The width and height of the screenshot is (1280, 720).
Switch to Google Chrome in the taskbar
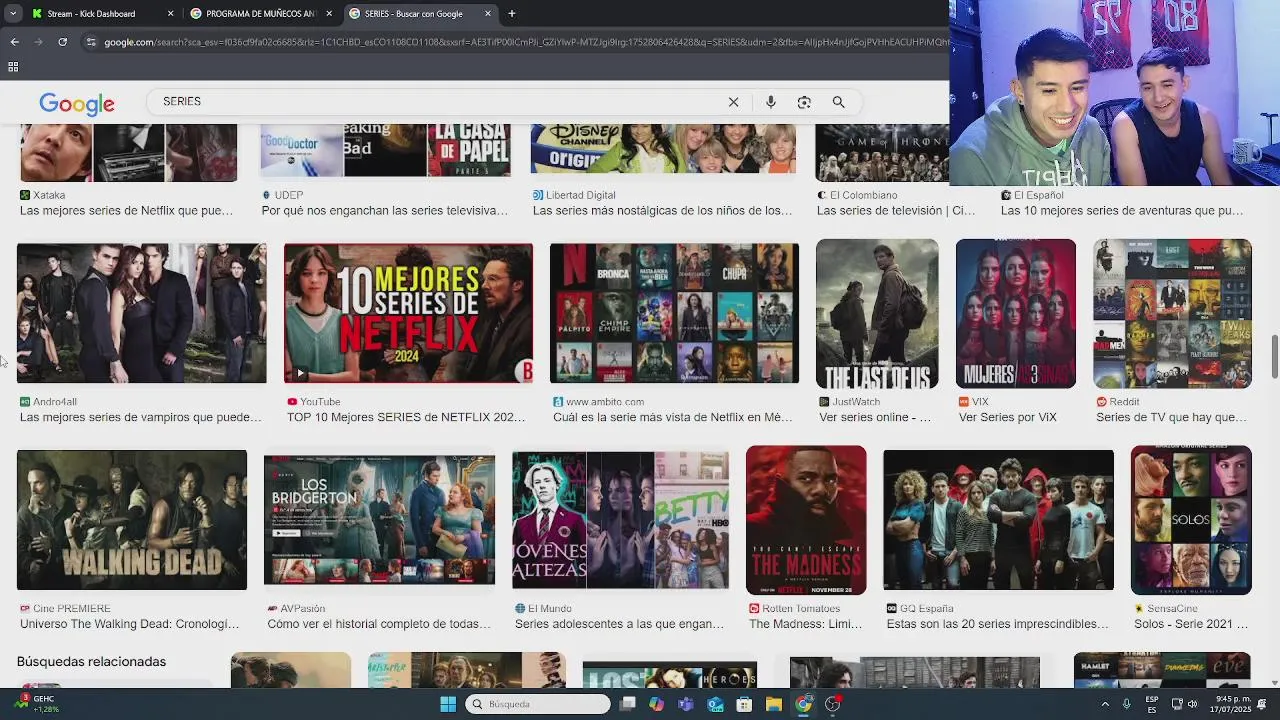coord(803,704)
